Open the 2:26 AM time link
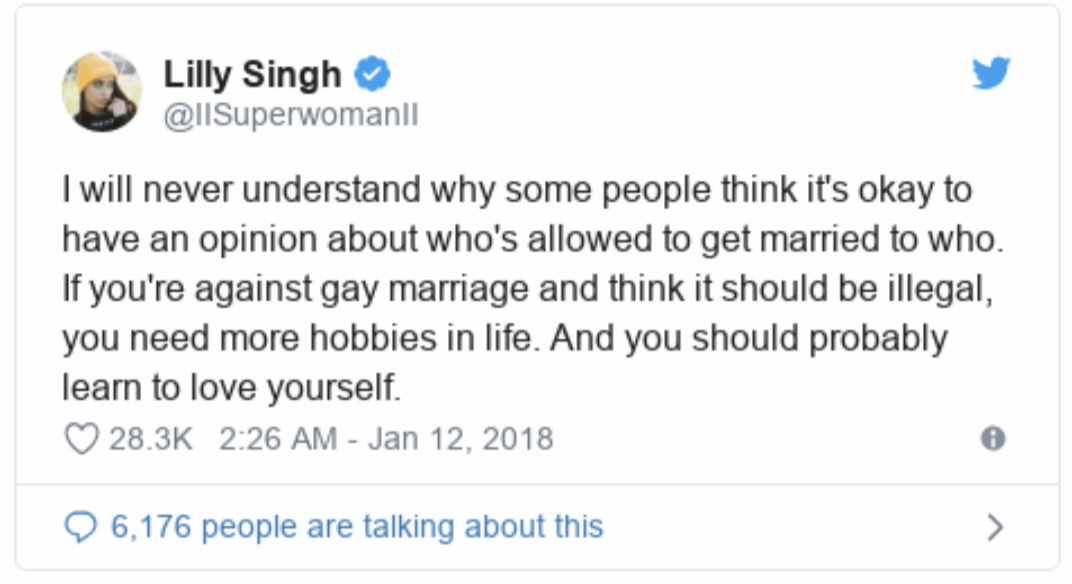 (278, 438)
